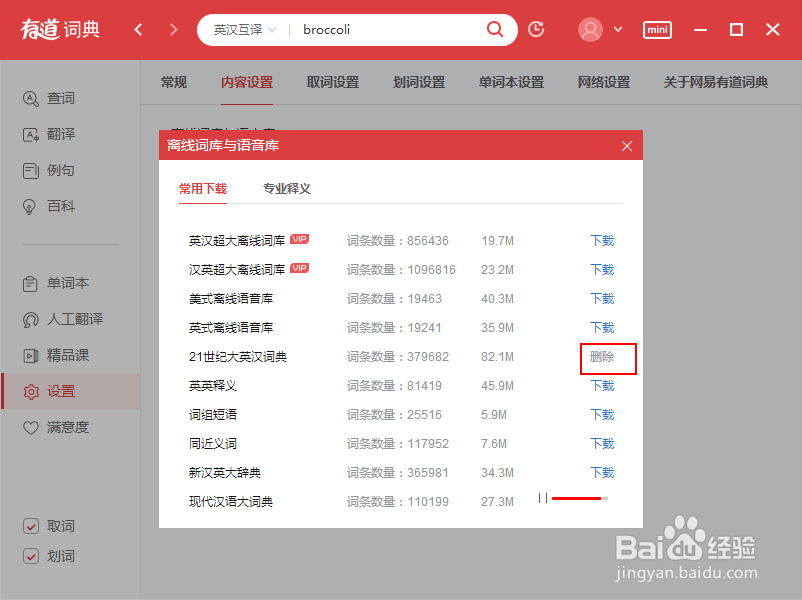Screen dimensions: 802x600
Task: Click the 82.1M size value
Action: click(x=497, y=357)
